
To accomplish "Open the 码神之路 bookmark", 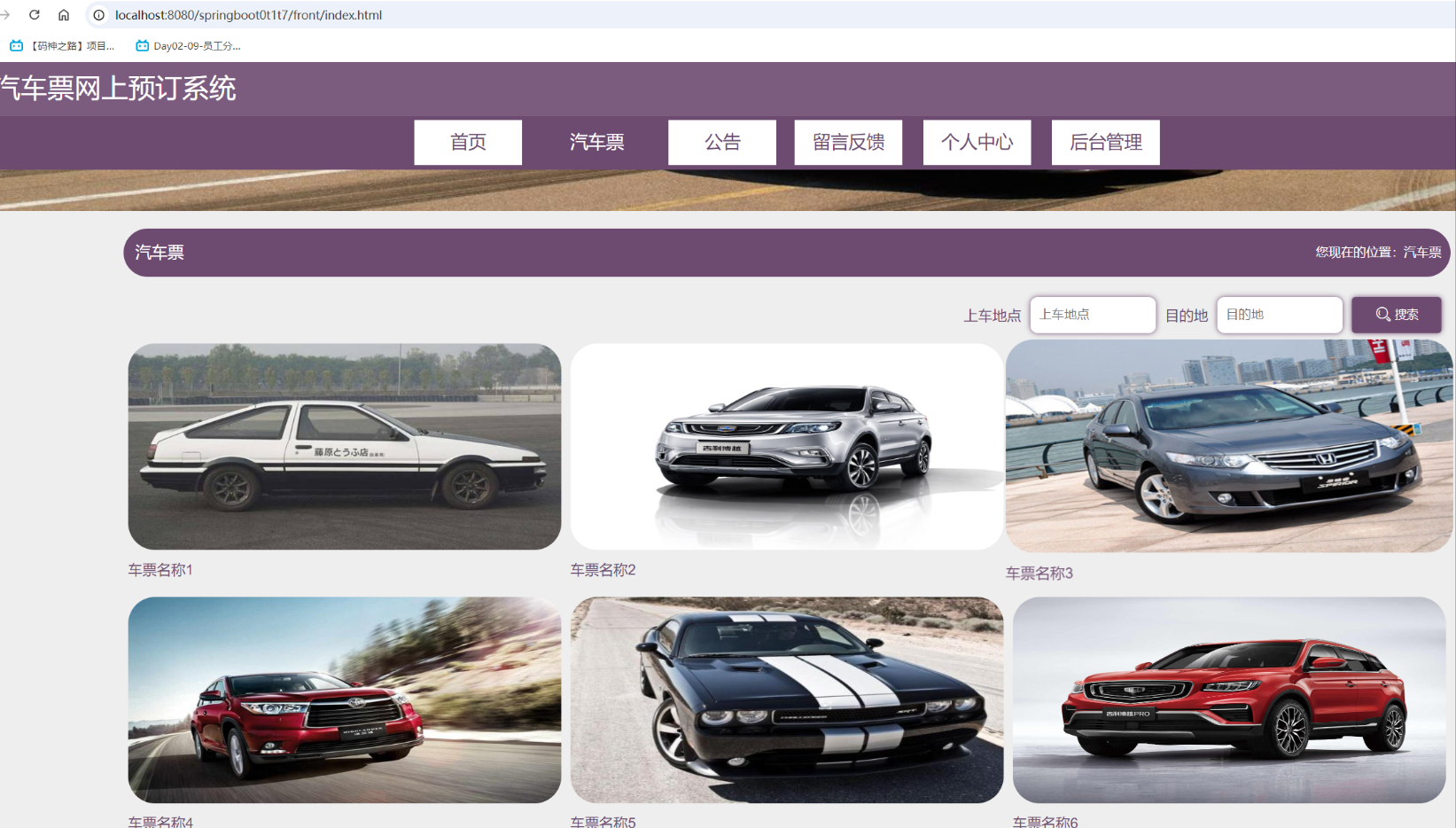I will click(x=62, y=45).
